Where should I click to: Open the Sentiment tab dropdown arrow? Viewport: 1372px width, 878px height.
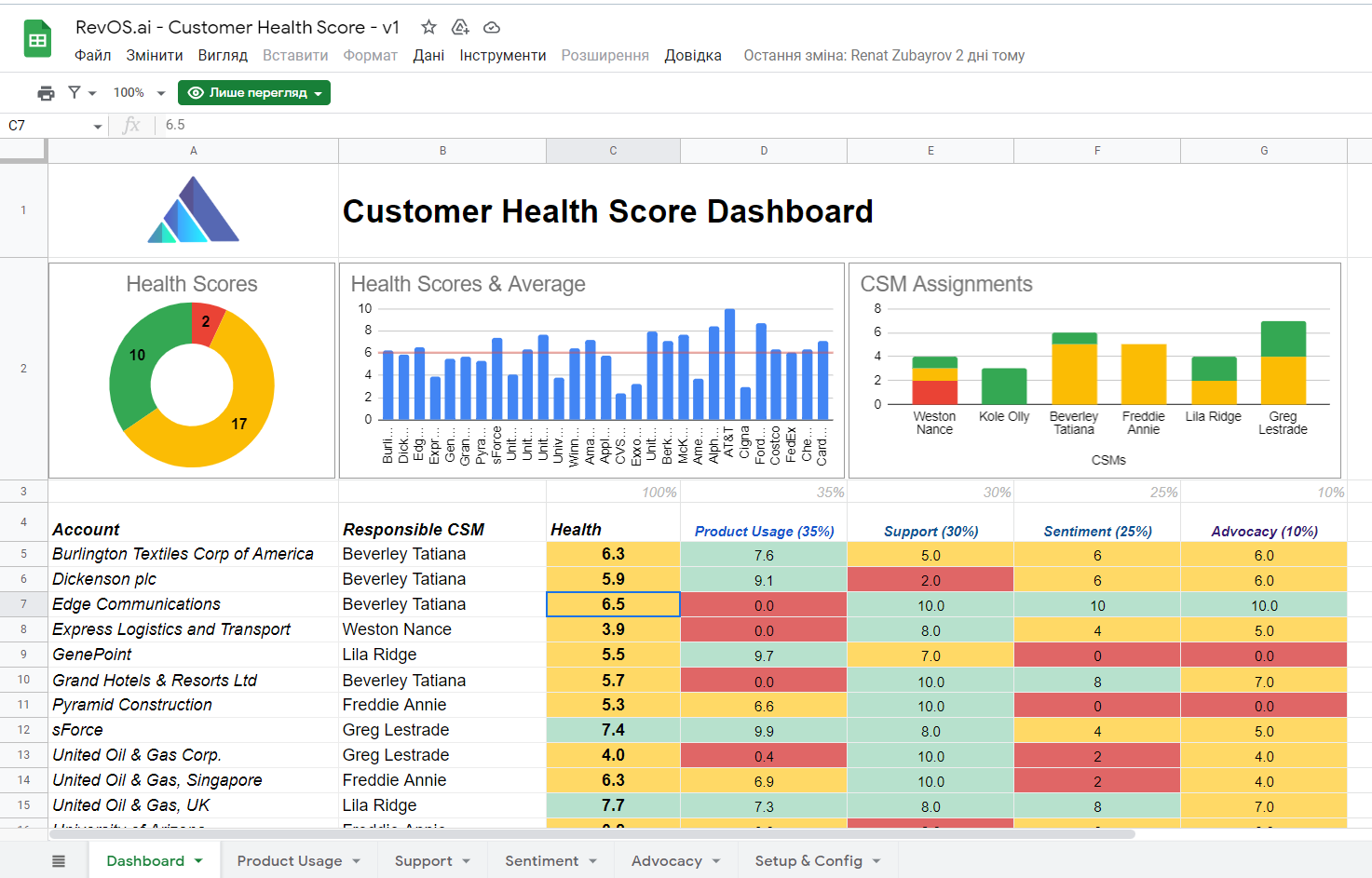point(592,861)
